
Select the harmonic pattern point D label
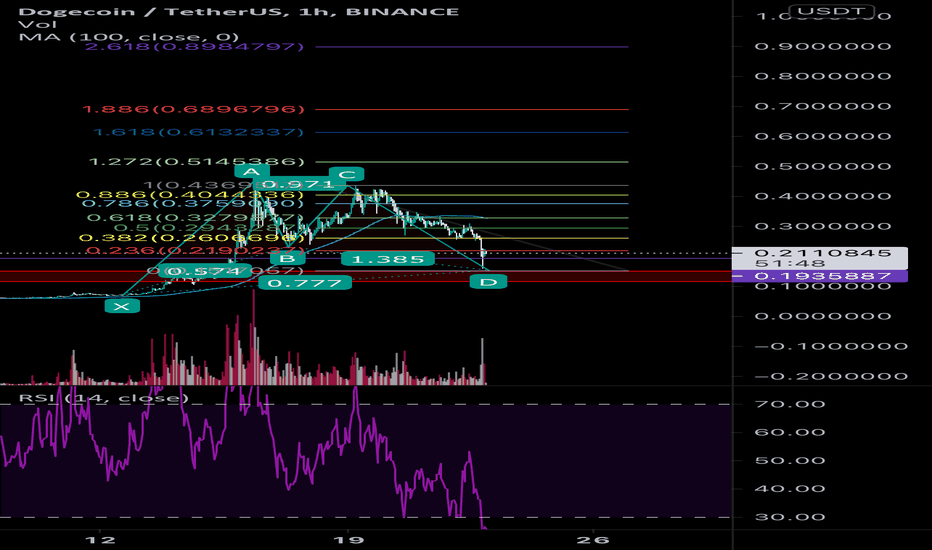[488, 282]
